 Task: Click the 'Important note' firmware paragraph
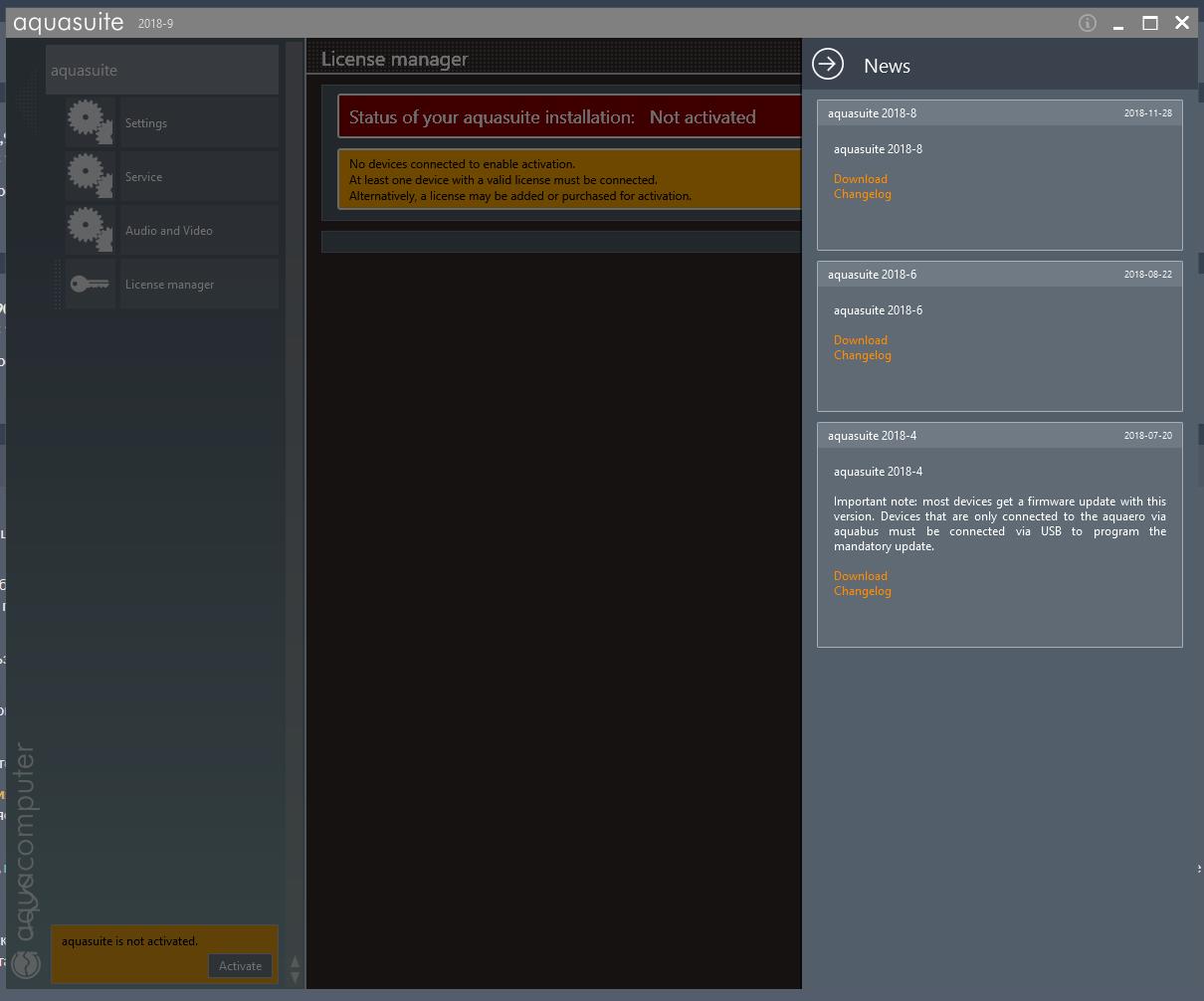point(1000,523)
